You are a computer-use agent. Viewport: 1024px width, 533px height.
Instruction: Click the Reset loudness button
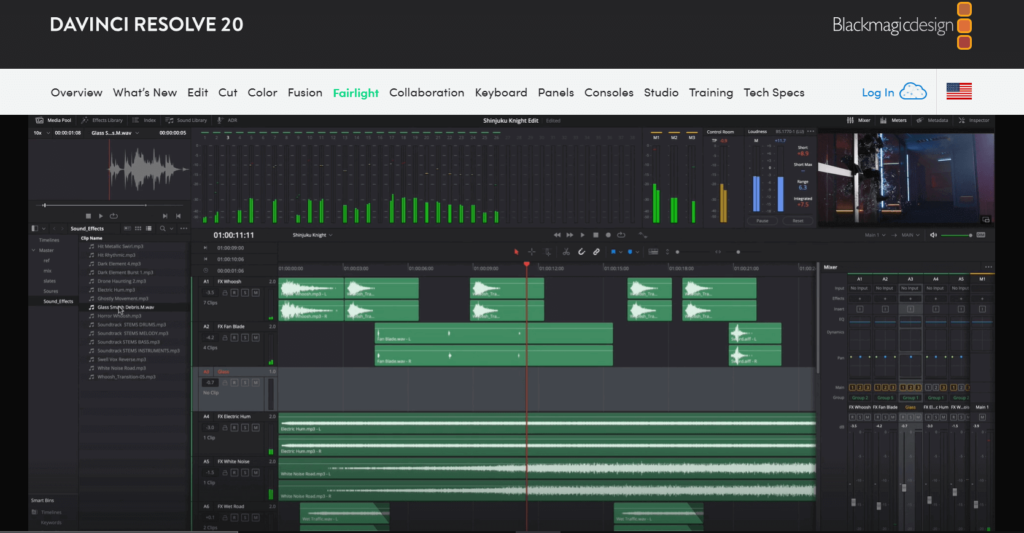point(797,221)
